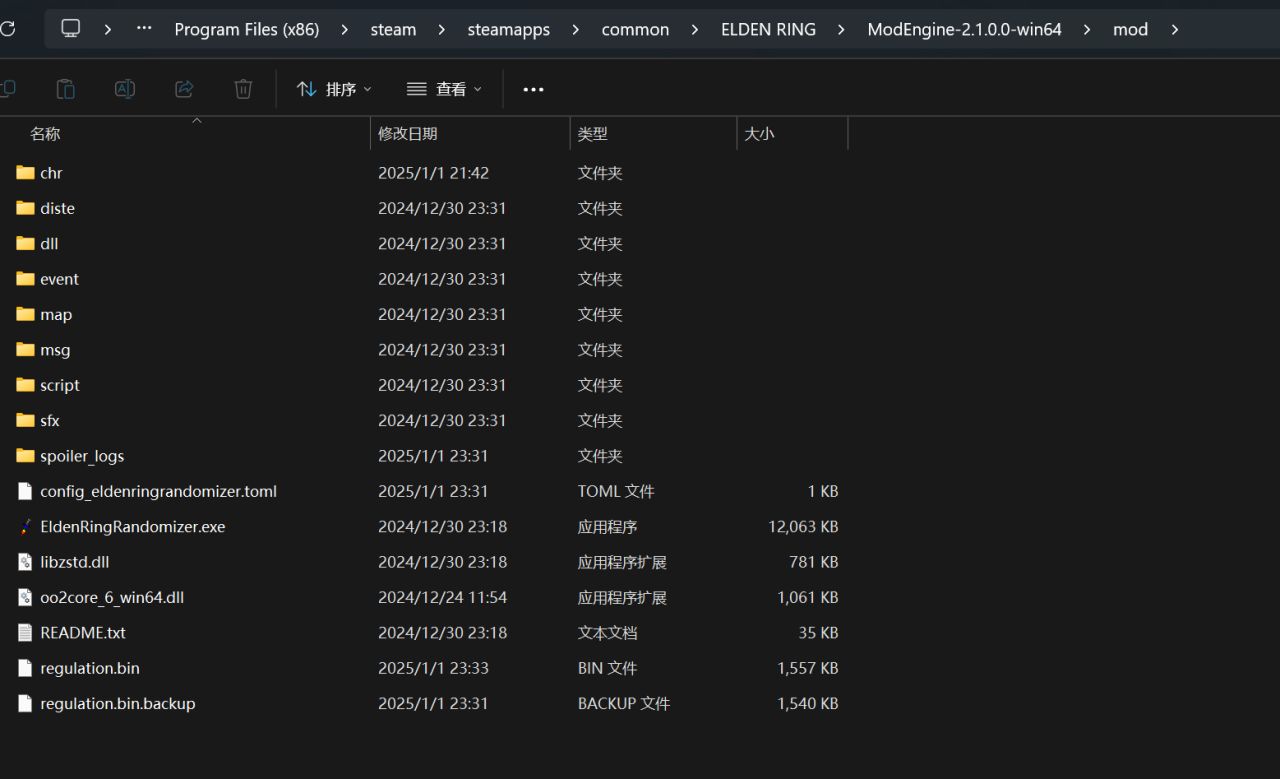Select the config_eldenringrandomizer.toml file icon
The width and height of the screenshot is (1280, 779).
(x=25, y=491)
